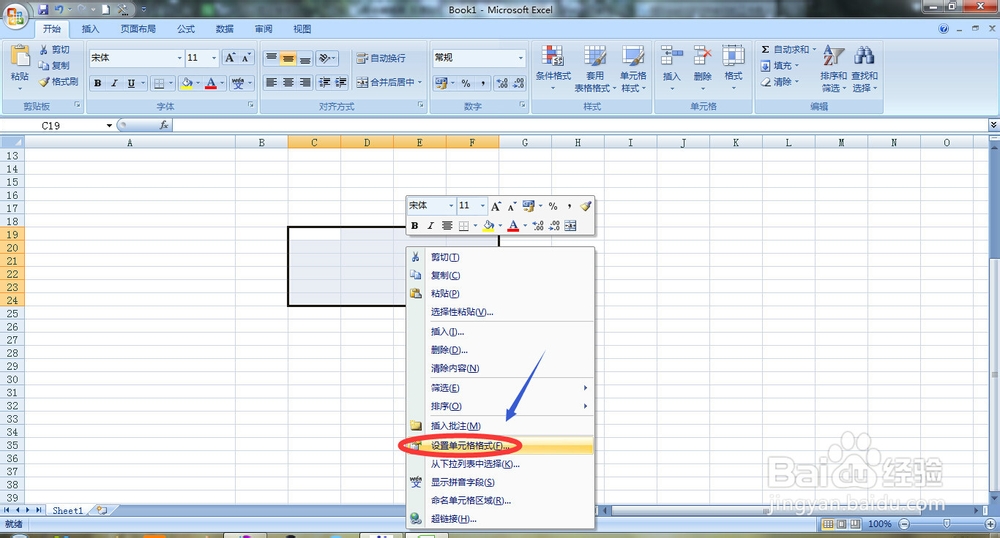The height and width of the screenshot is (538, 1000).
Task: Choose Format Cells (设置单元格格式) in context menu
Action: [x=501, y=446]
